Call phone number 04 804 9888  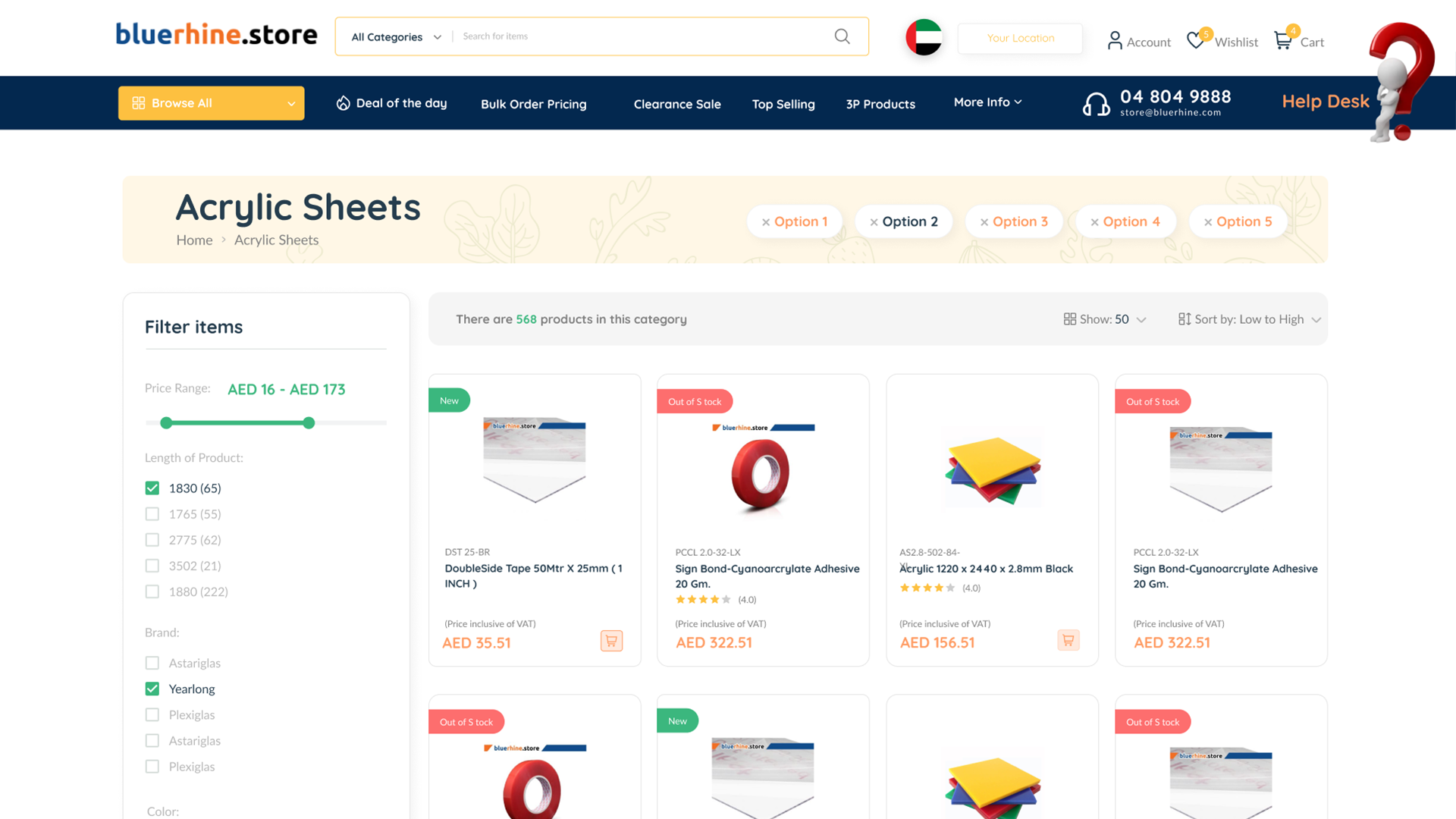point(1175,96)
